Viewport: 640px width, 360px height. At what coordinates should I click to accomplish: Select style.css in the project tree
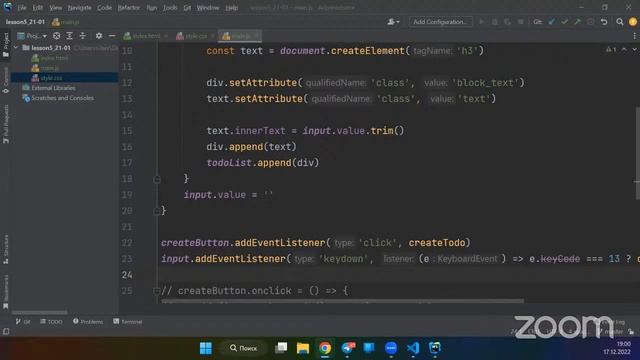51,78
